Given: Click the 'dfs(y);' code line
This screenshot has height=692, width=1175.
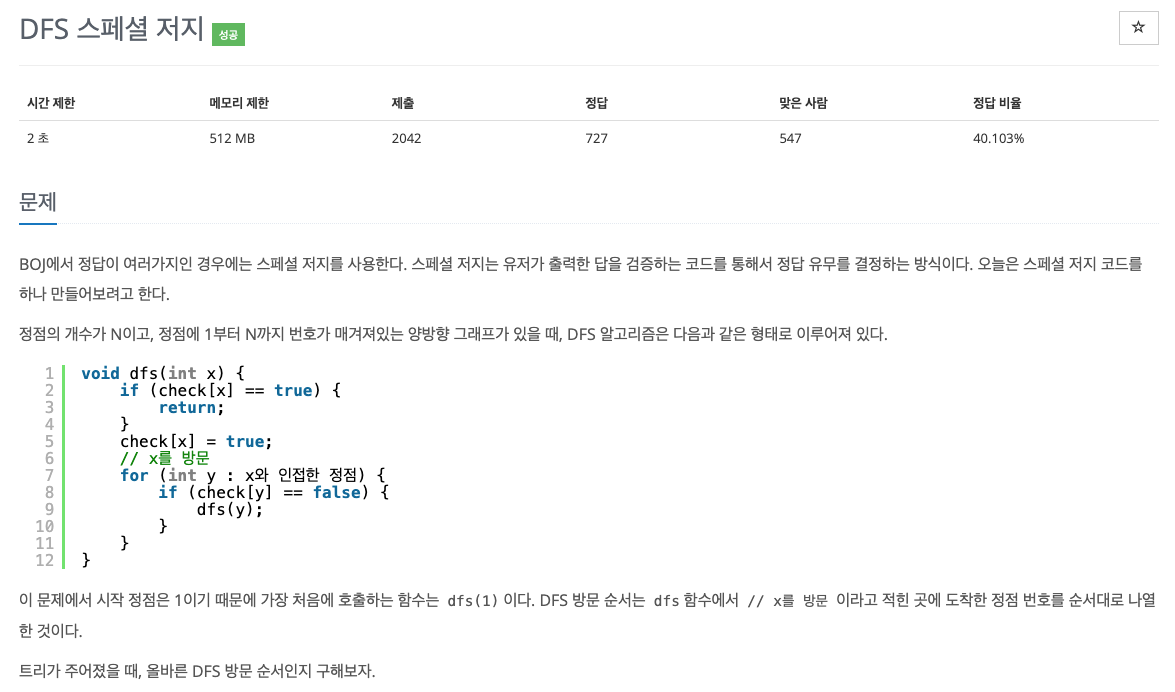Looking at the screenshot, I should [230, 510].
